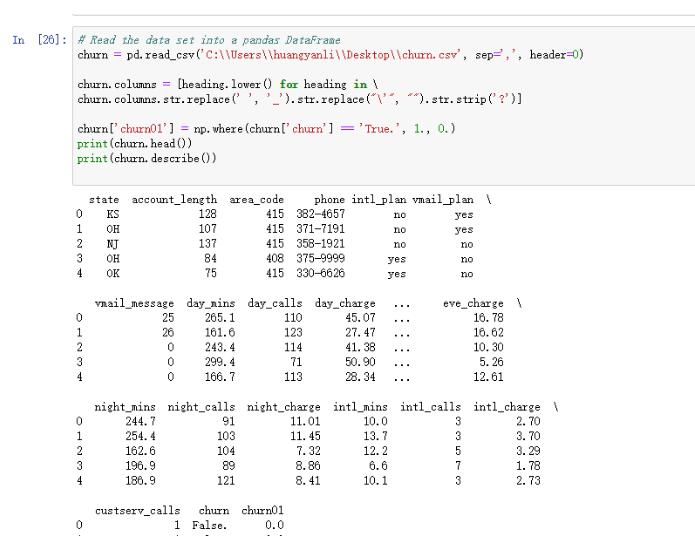This screenshot has height=536, width=695.
Task: Click phone number 382-4657
Action: (x=320, y=215)
